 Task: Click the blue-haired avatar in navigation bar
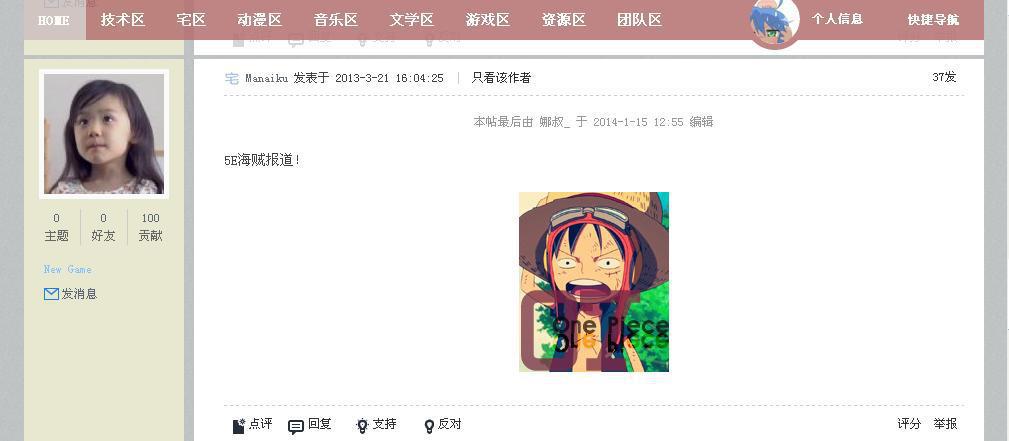click(775, 24)
